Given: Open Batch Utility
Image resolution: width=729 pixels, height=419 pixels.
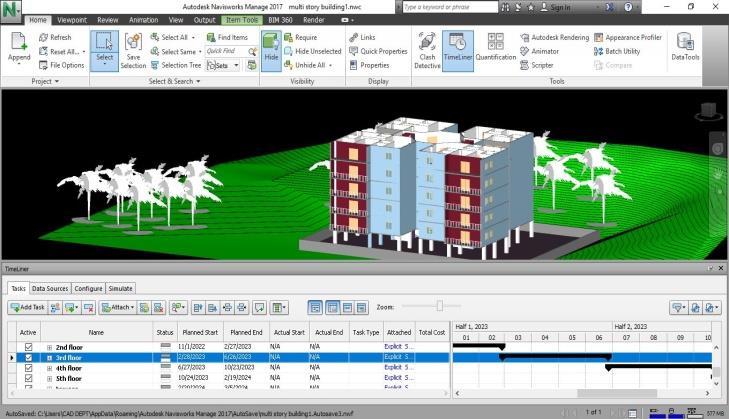Looking at the screenshot, I should click(x=617, y=51).
